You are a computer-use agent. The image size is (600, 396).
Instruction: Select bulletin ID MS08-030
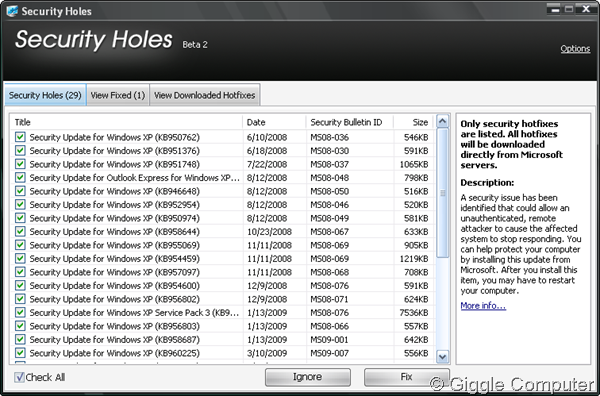point(329,150)
